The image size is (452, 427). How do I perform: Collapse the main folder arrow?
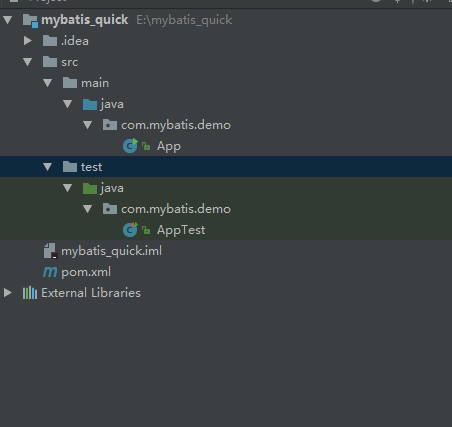(48, 83)
